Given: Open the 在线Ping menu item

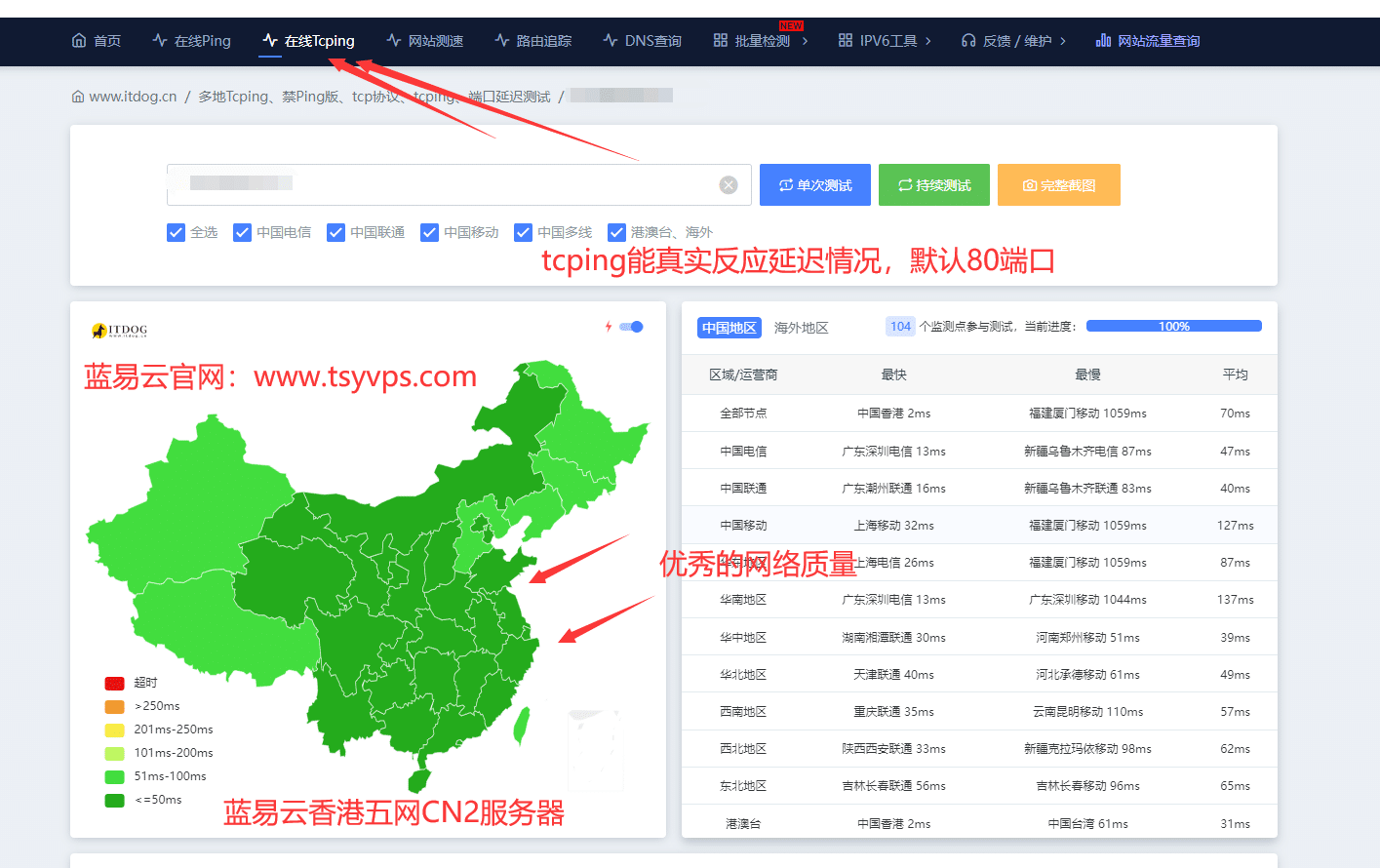Looking at the screenshot, I should [x=192, y=41].
